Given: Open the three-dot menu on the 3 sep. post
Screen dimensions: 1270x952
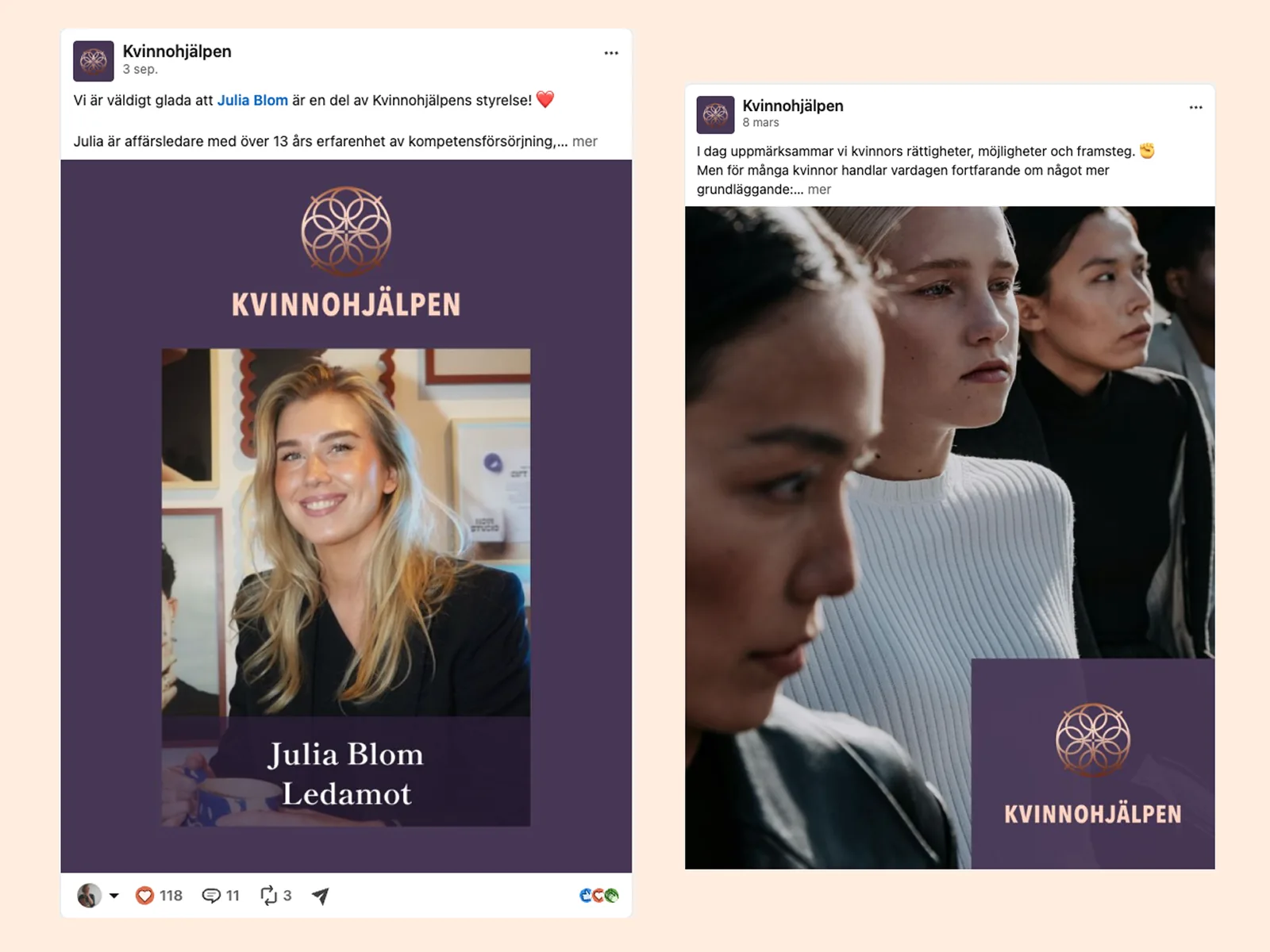Looking at the screenshot, I should [x=611, y=53].
